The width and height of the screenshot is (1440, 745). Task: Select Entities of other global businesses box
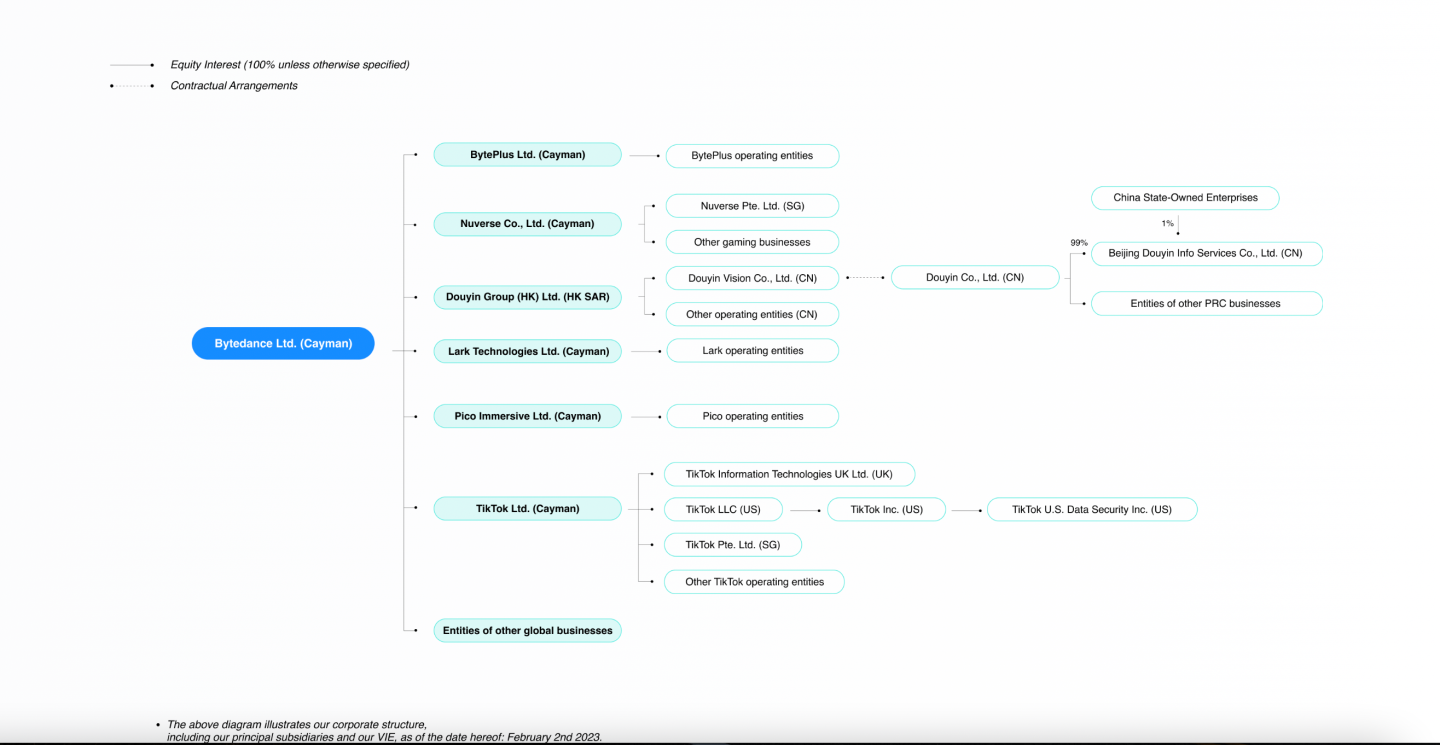click(527, 631)
